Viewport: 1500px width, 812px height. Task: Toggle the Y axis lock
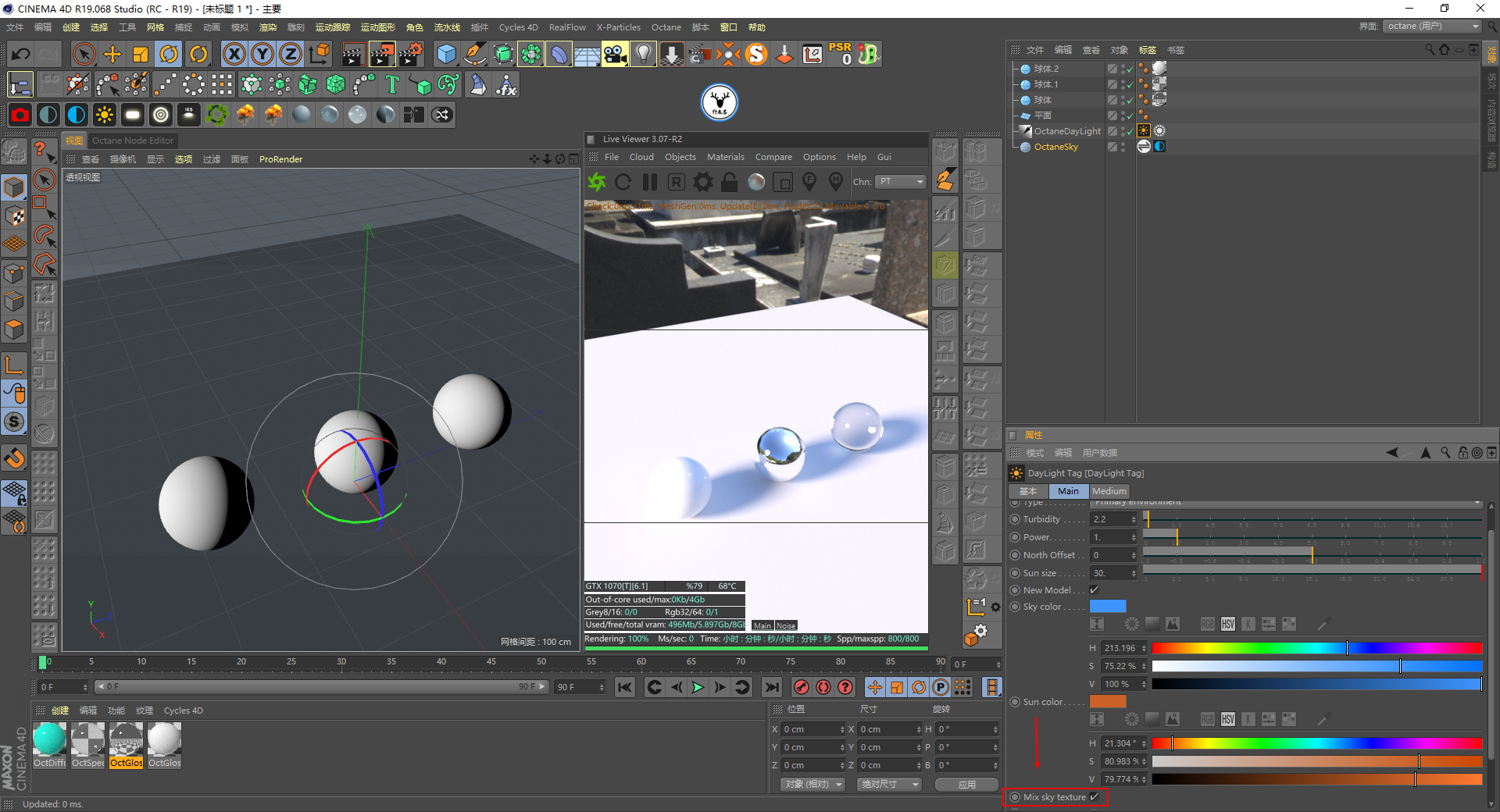tap(262, 54)
